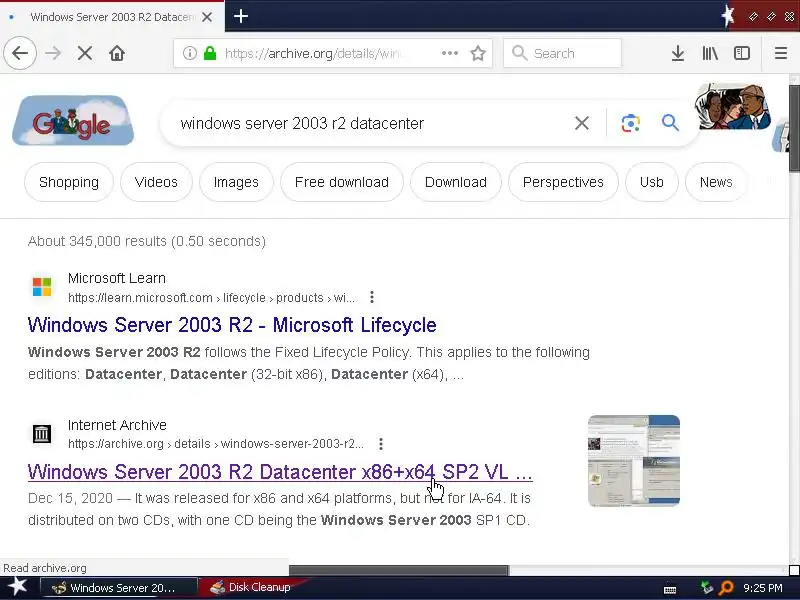Click the doodle artwork beside search bar
This screenshot has height=600, width=800.
point(733,107)
